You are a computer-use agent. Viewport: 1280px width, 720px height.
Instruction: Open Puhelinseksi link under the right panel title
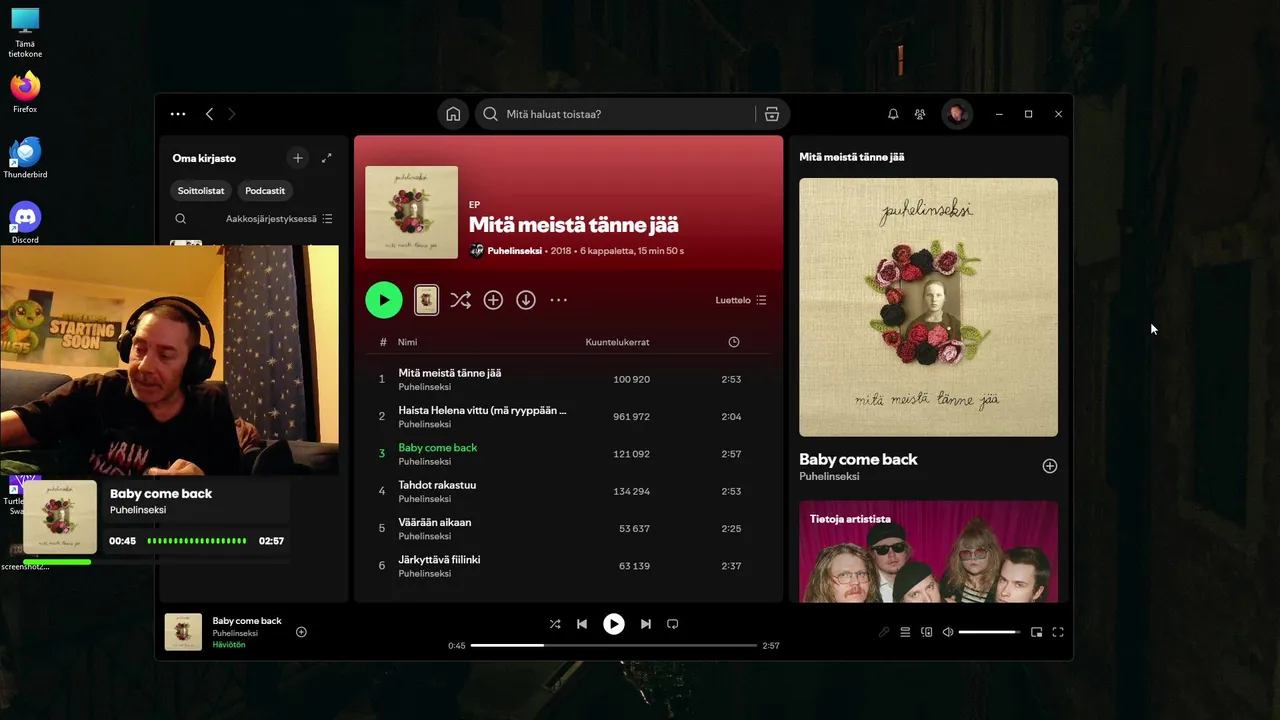click(x=829, y=477)
